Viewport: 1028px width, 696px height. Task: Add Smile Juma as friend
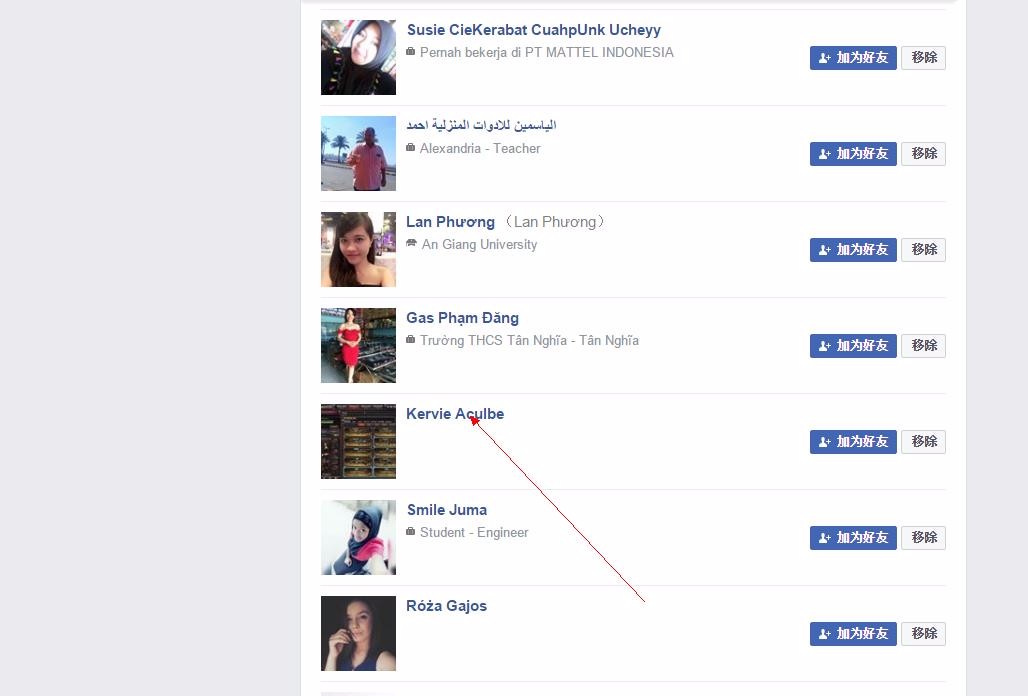point(853,538)
